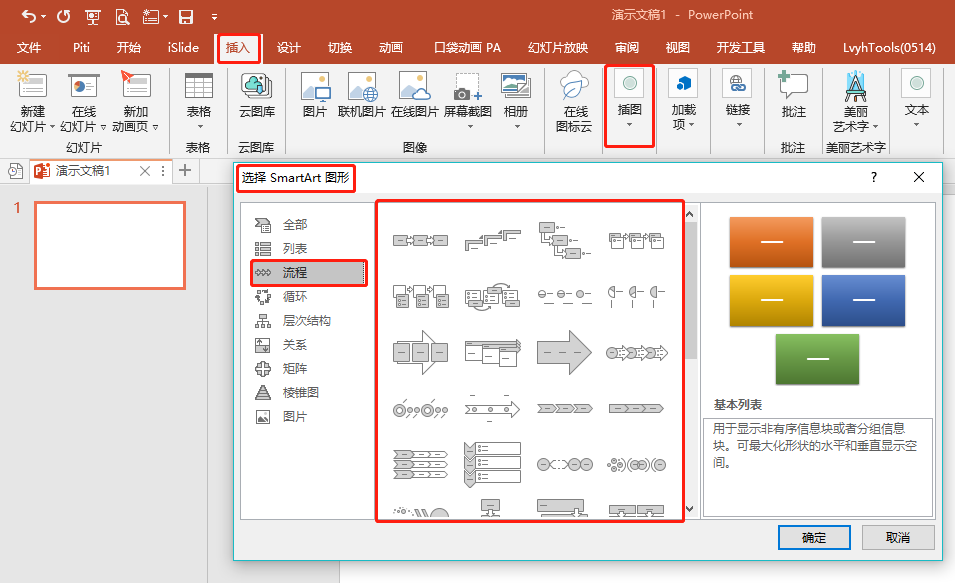Add new document tab with plus
Screen dimensions: 955x583
[185, 170]
